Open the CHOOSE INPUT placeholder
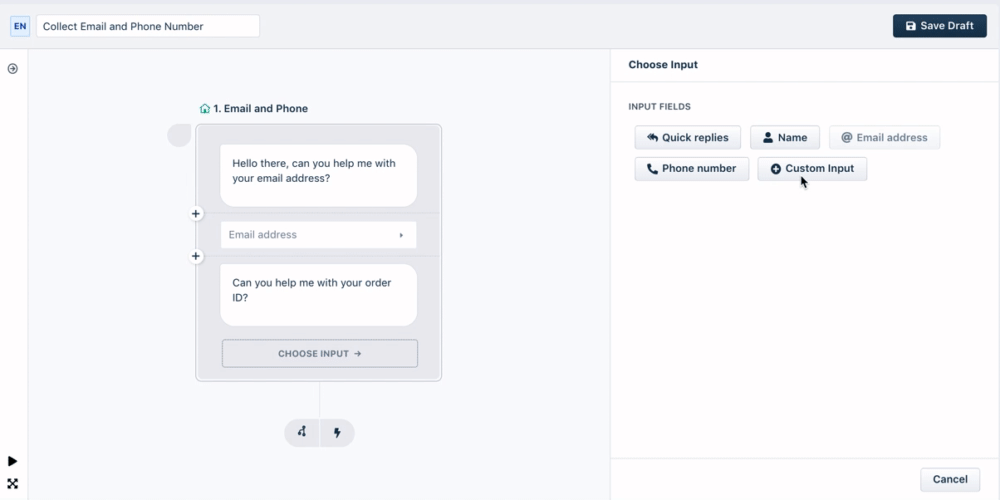The image size is (1000, 500). tap(320, 353)
